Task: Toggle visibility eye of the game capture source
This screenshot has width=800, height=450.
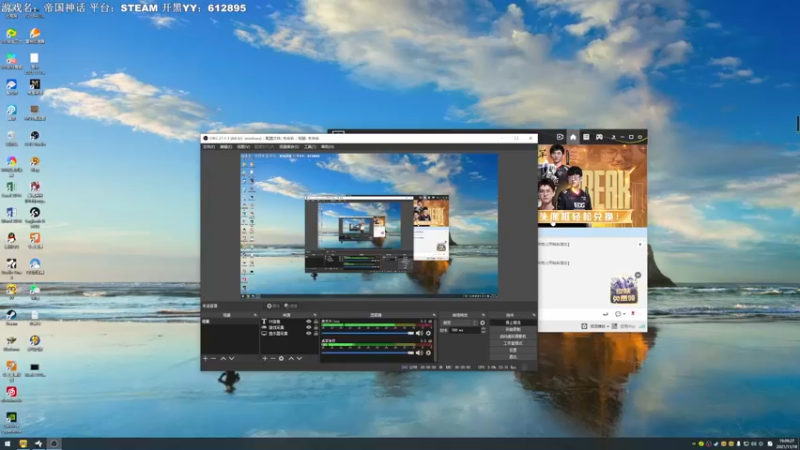Action: [x=309, y=328]
